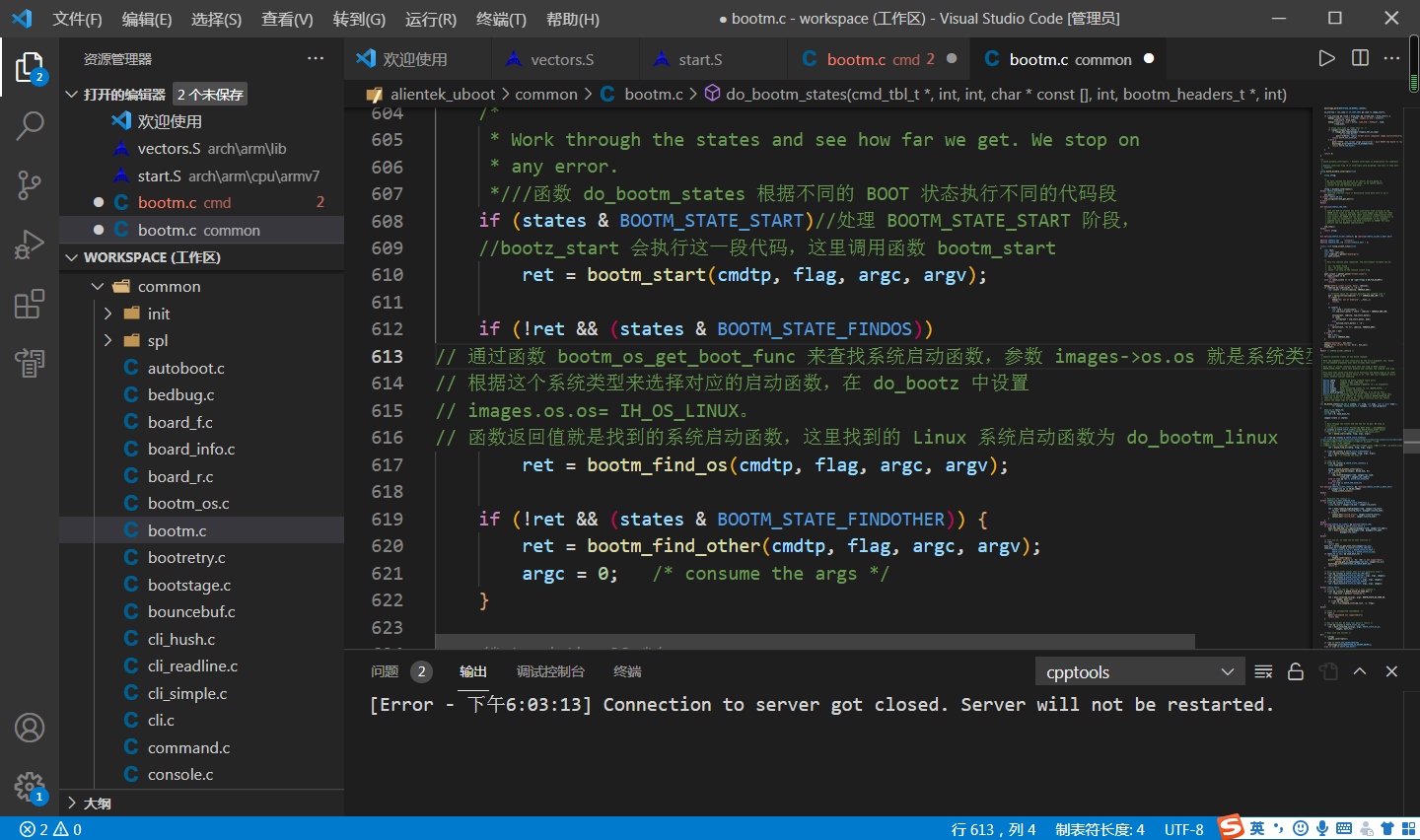Open autoboot.c in the file tree
Image resolution: width=1420 pixels, height=840 pixels.
[202, 368]
